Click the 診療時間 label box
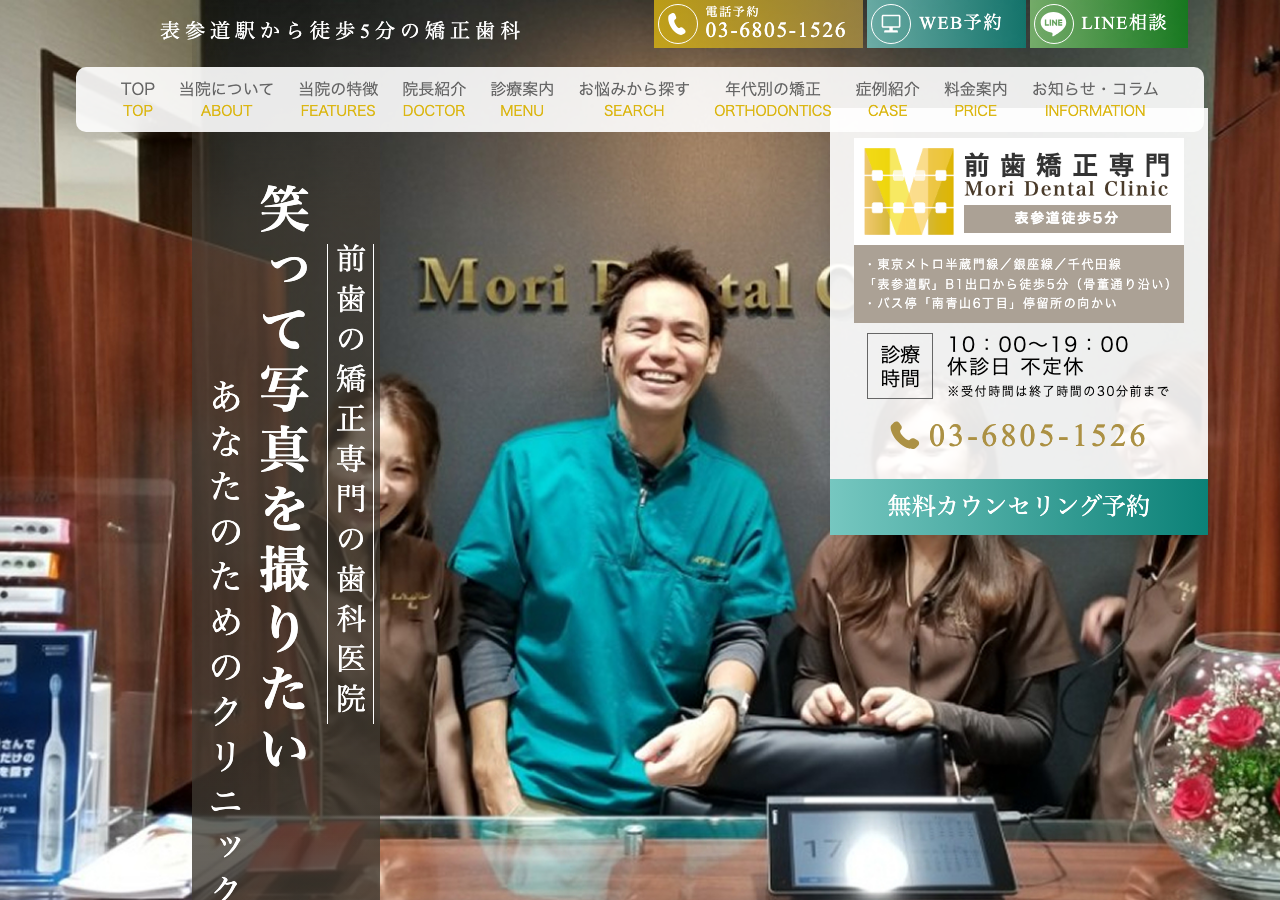 click(900, 366)
